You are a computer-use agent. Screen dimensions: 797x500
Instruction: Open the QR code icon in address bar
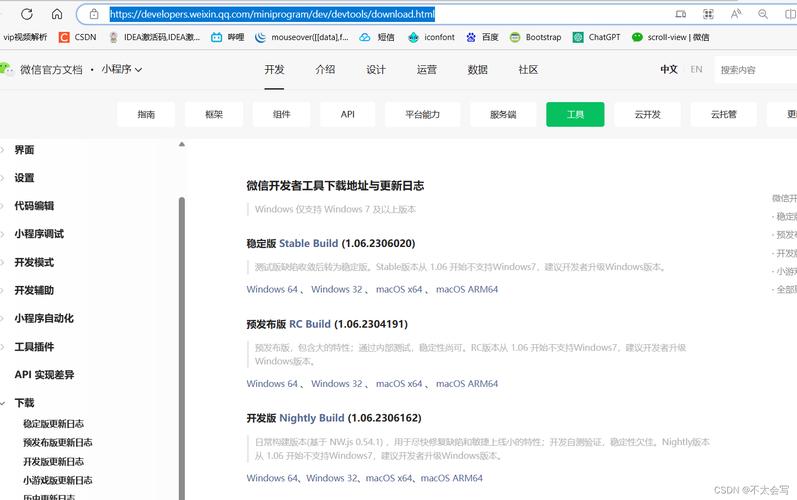[x=708, y=14]
